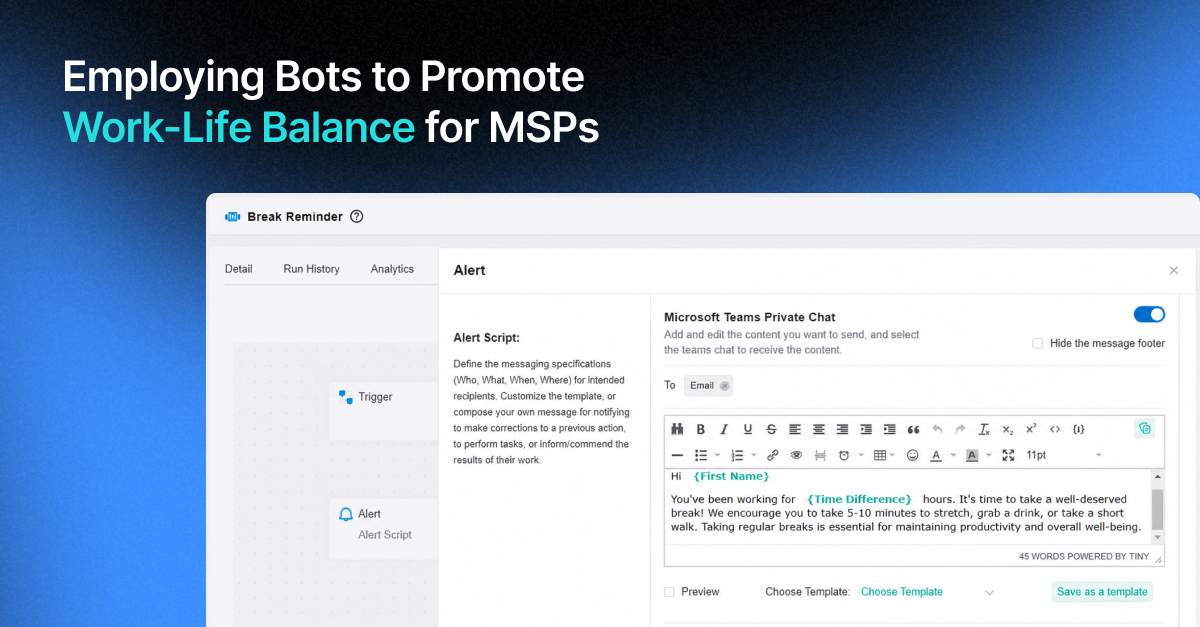Screen dimensions: 1200x627
Task: Insert a hyperlink
Action: [x=772, y=455]
